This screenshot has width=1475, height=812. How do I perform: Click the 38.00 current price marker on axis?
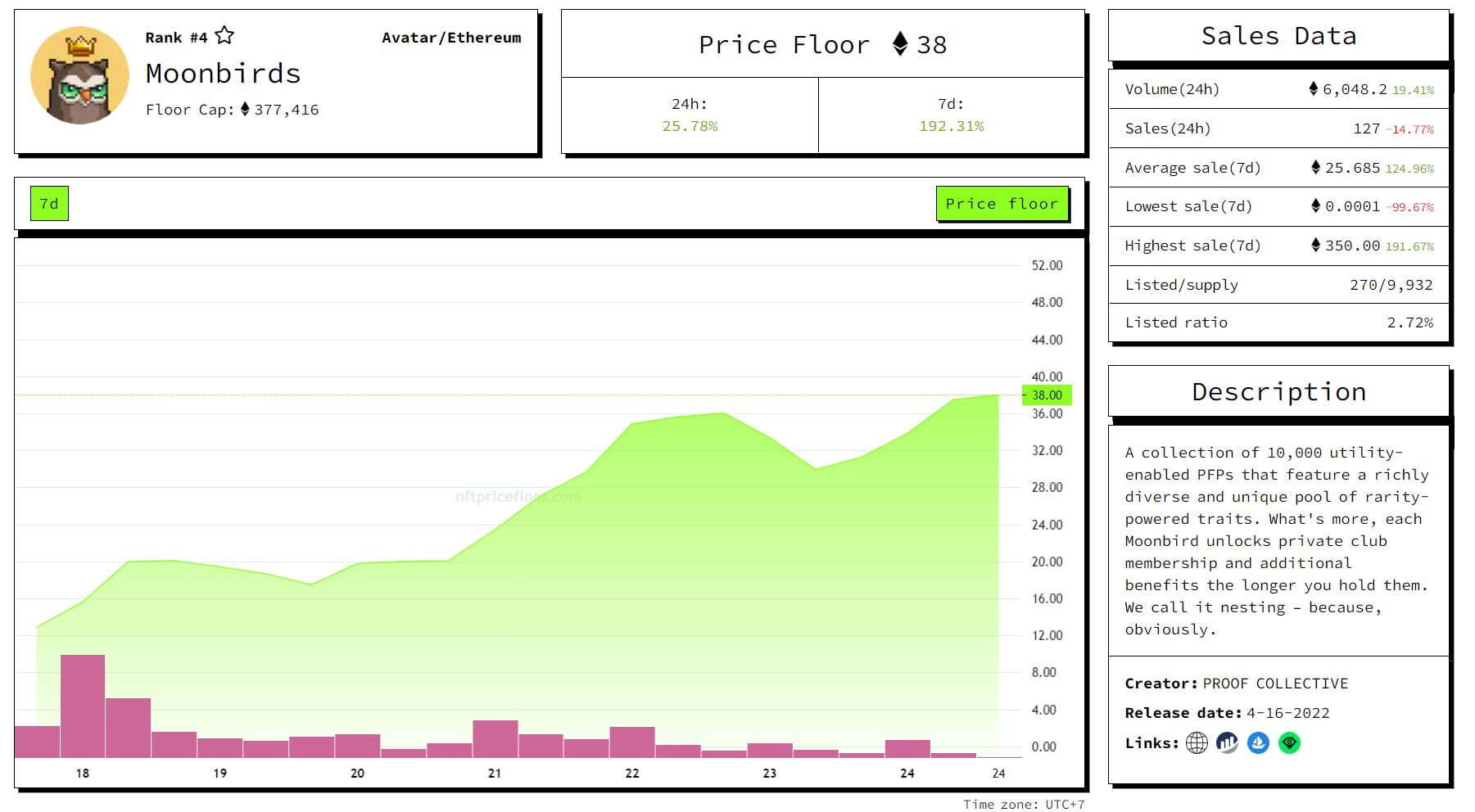click(1047, 395)
